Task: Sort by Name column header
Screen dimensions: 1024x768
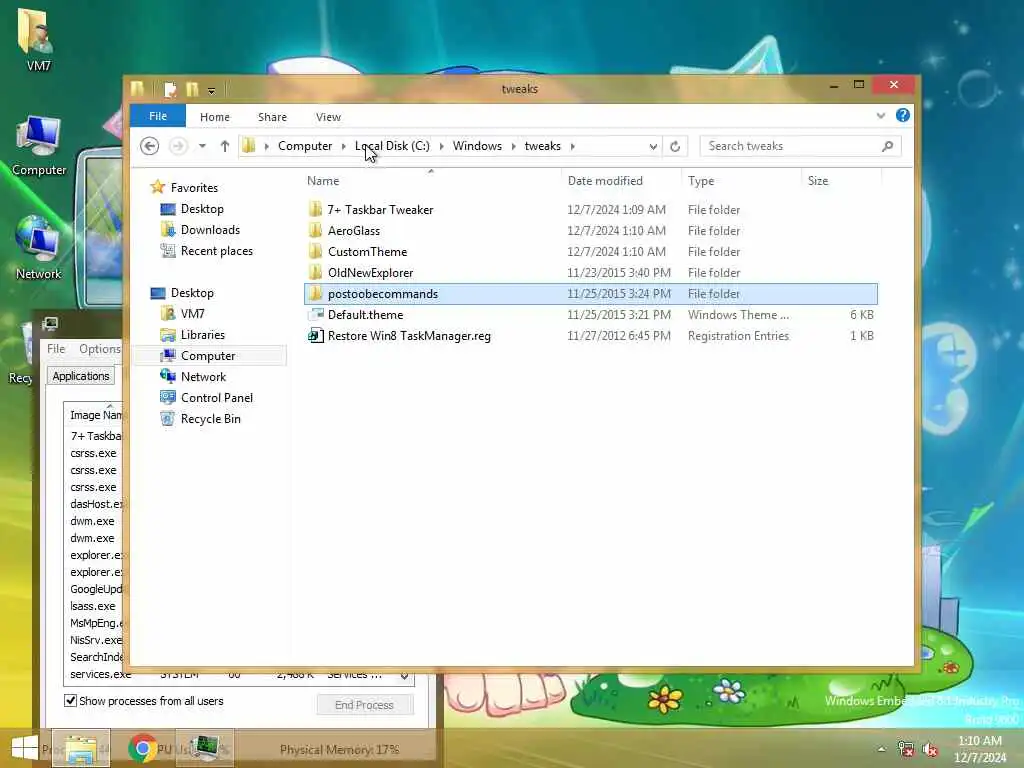Action: click(431, 181)
